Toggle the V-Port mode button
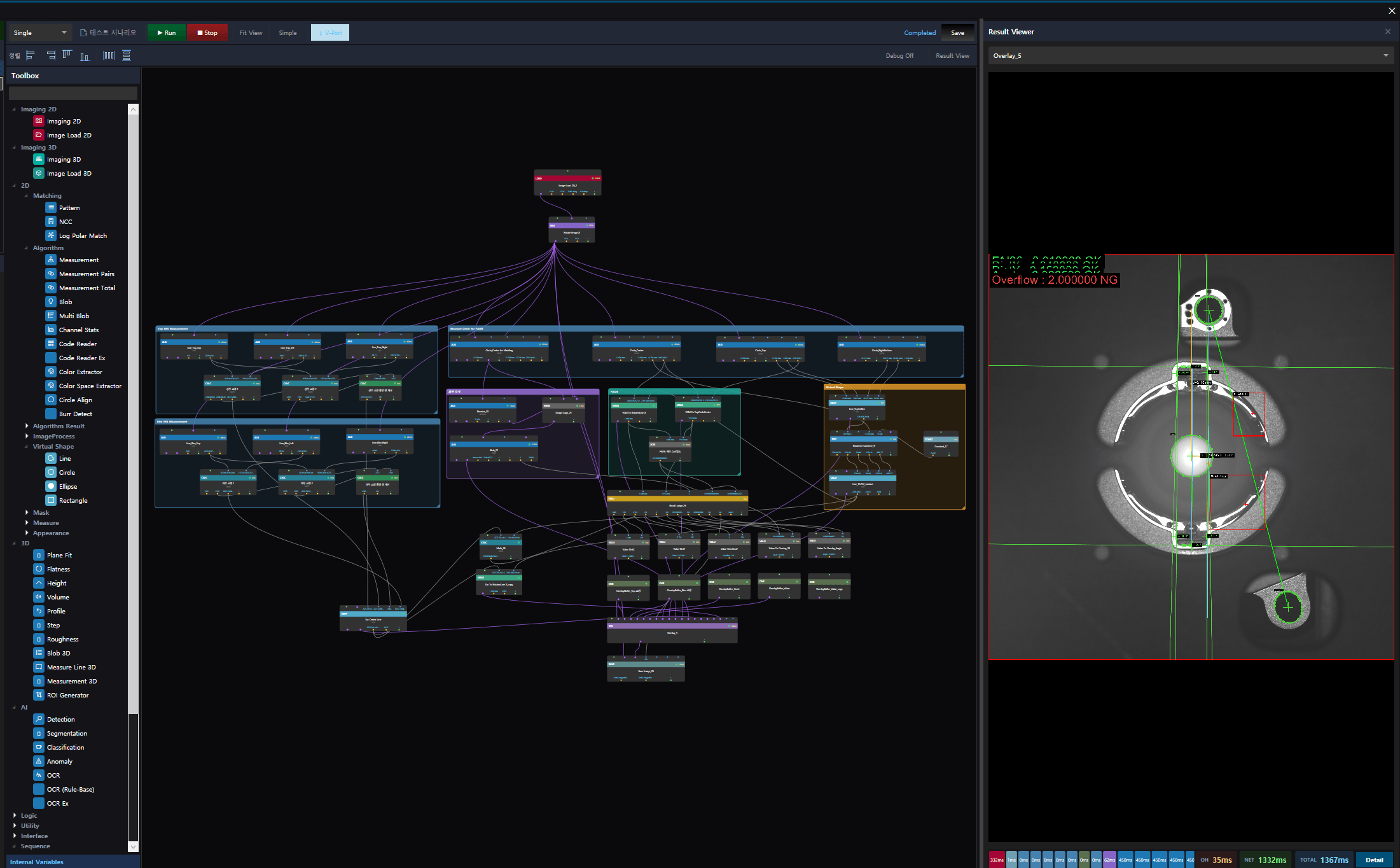This screenshot has height=868, width=1400. 330,32
